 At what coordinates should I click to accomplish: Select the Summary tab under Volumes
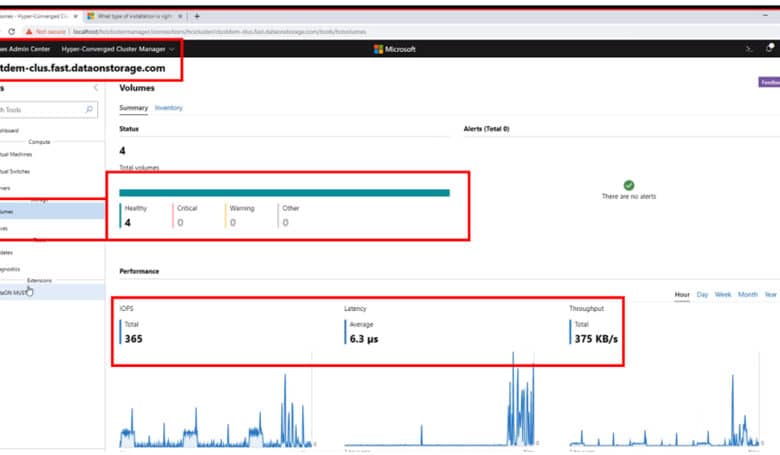click(x=133, y=108)
